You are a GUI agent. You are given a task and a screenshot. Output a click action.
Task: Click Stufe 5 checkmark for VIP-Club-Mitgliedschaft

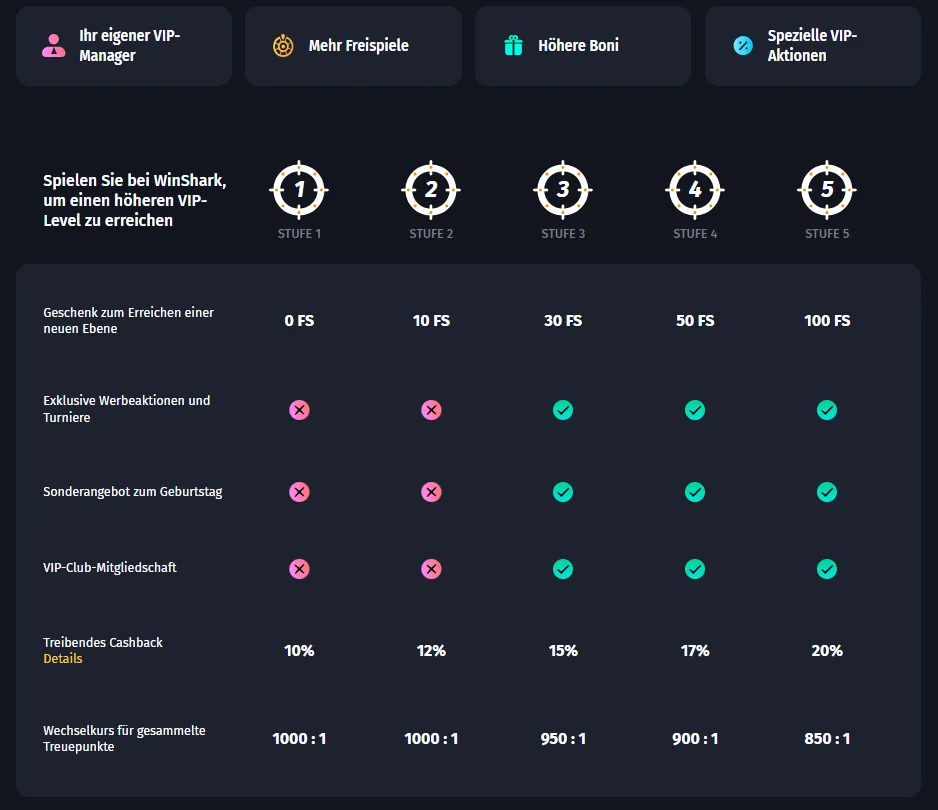click(827, 569)
